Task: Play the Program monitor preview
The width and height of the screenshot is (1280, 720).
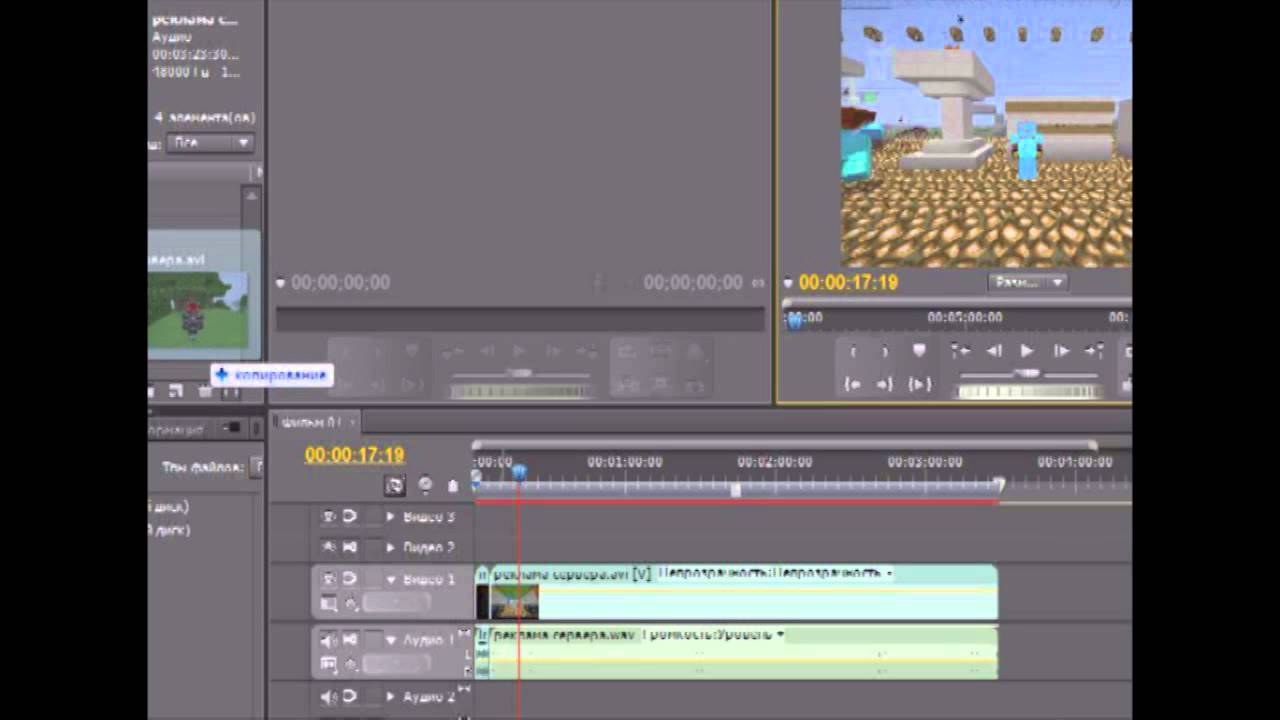Action: point(1026,351)
